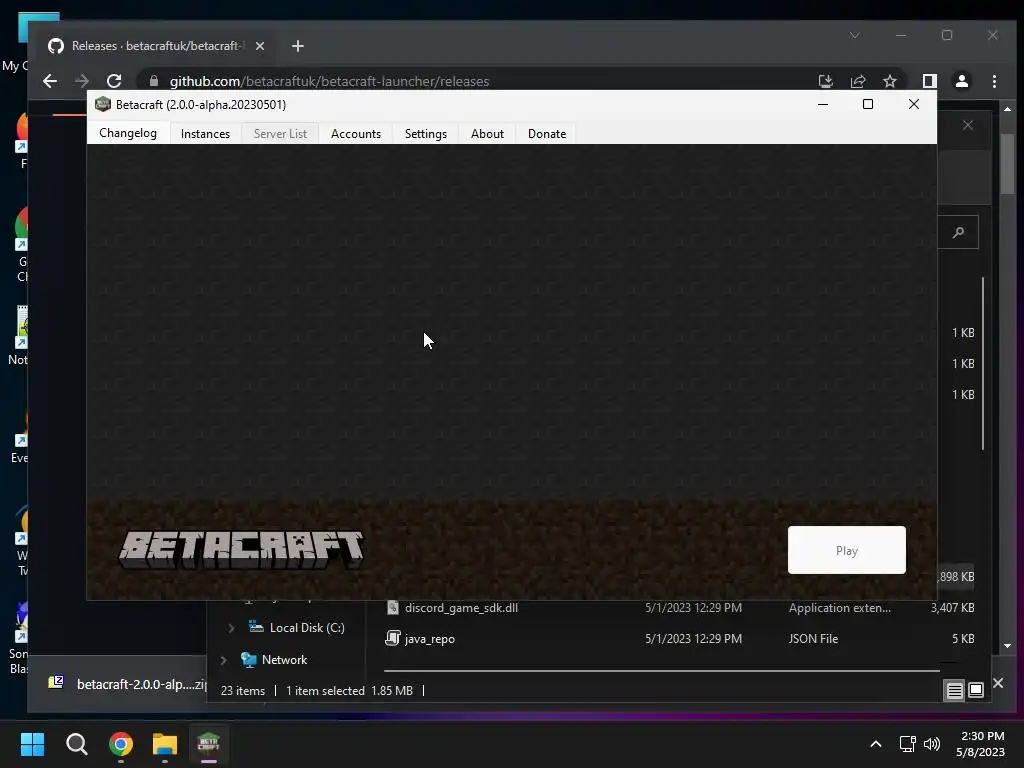Open the Changelog tab in Betacraft
1024x768 pixels.
pos(128,133)
